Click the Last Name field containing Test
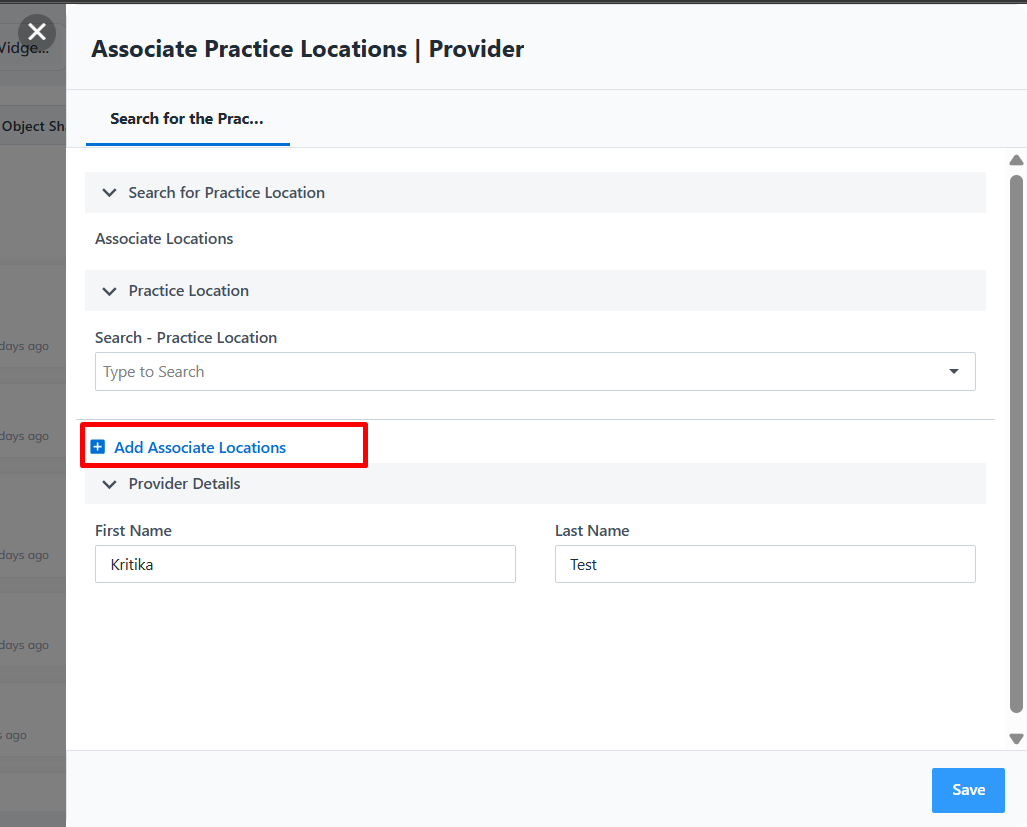The height and width of the screenshot is (827, 1027). (x=765, y=564)
